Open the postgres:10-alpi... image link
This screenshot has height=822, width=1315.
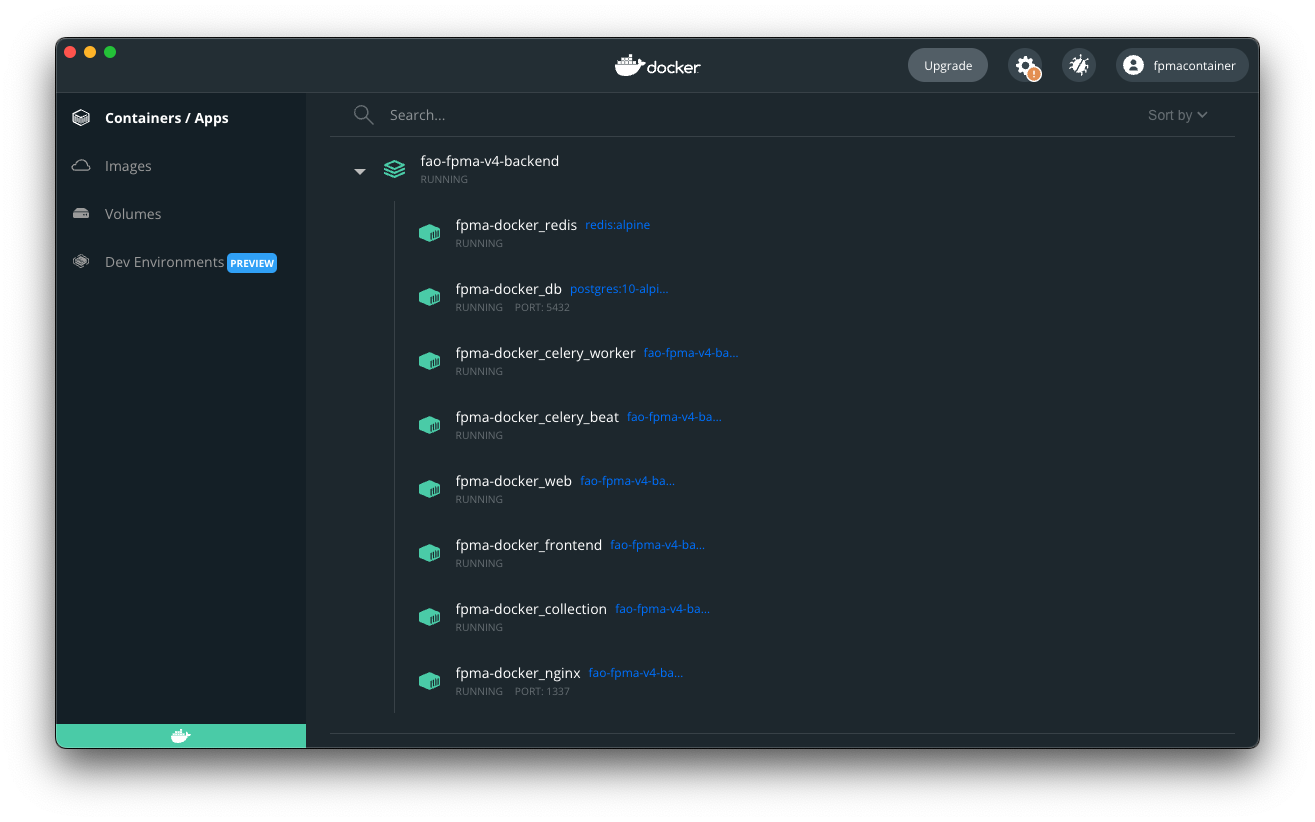(619, 289)
